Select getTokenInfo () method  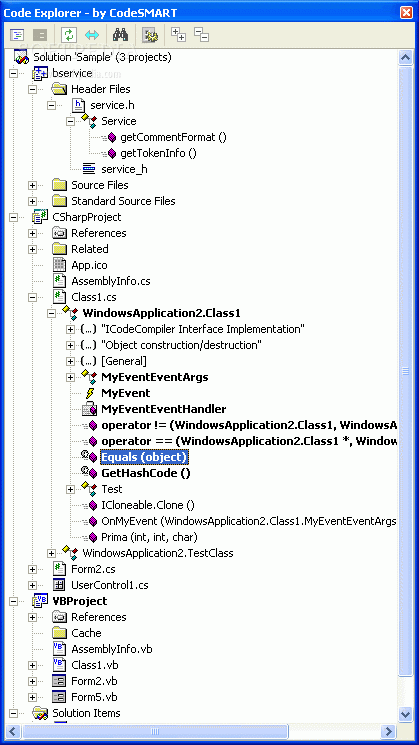[158, 153]
